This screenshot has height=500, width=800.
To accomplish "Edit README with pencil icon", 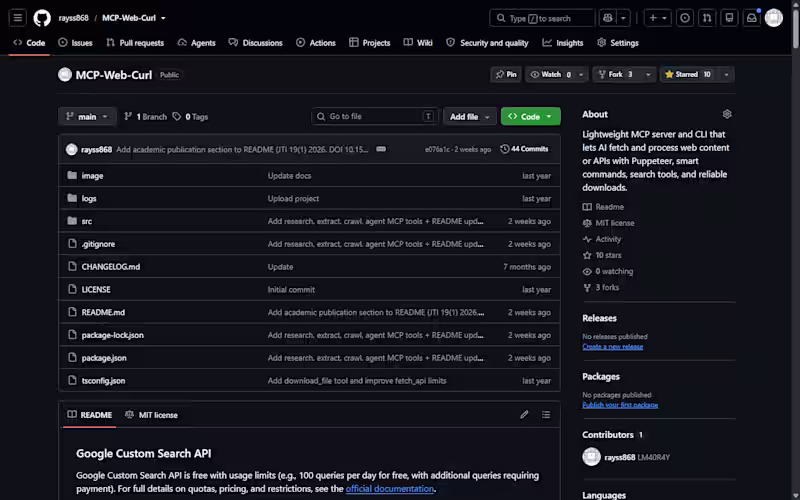I will (524, 415).
